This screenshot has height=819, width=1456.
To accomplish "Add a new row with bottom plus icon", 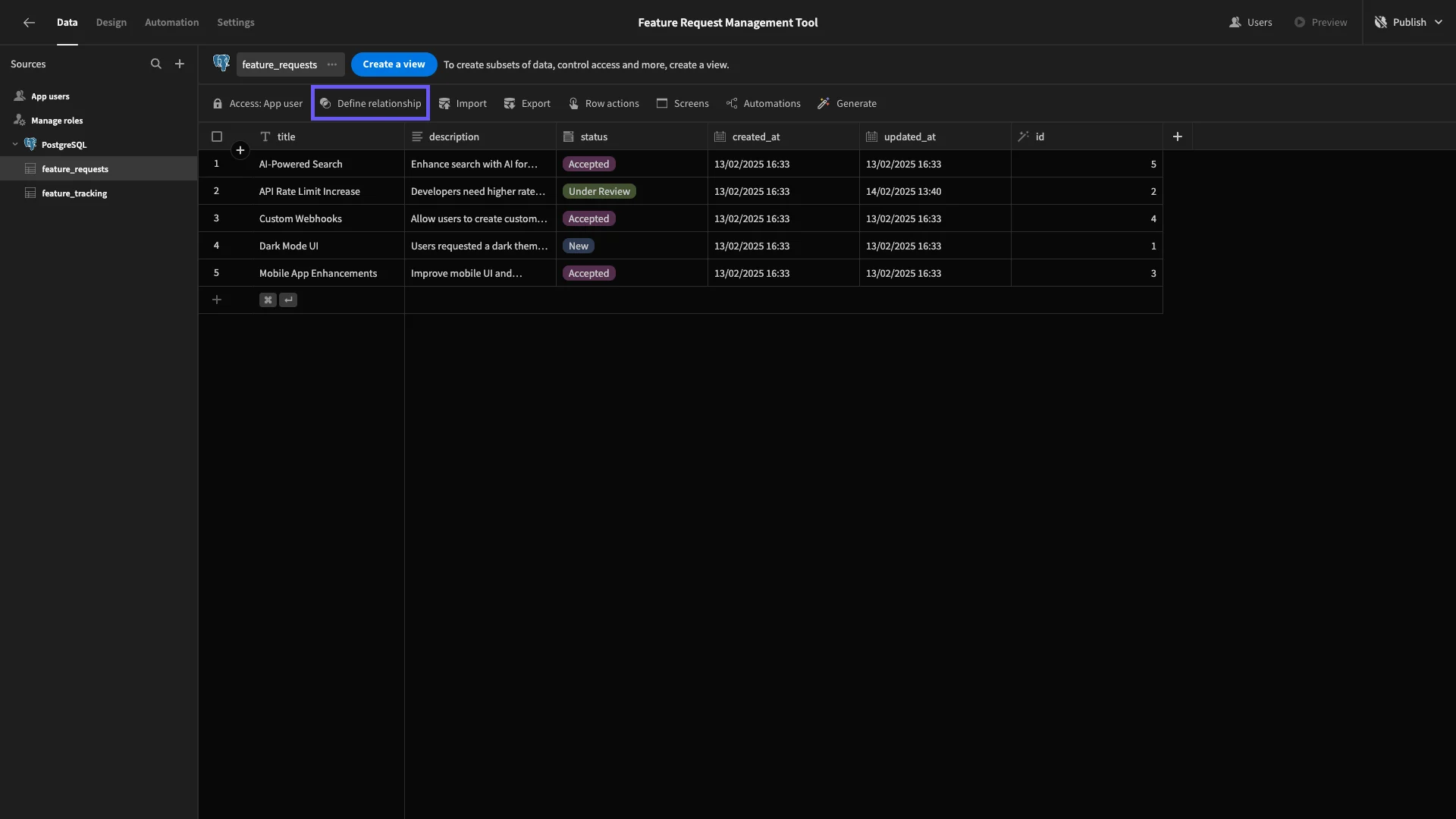I will point(217,300).
